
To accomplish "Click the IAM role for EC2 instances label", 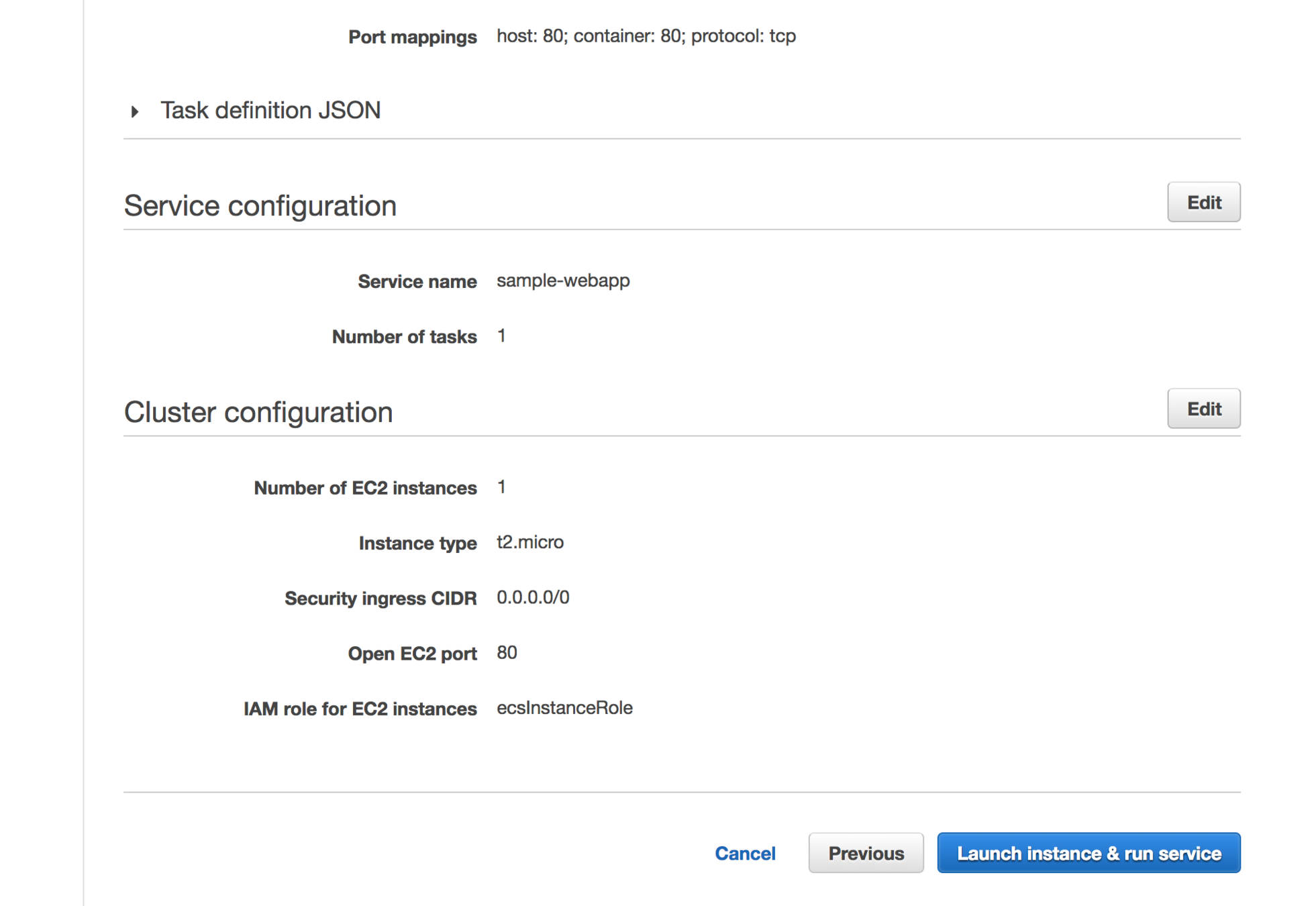I will pyautogui.click(x=360, y=709).
